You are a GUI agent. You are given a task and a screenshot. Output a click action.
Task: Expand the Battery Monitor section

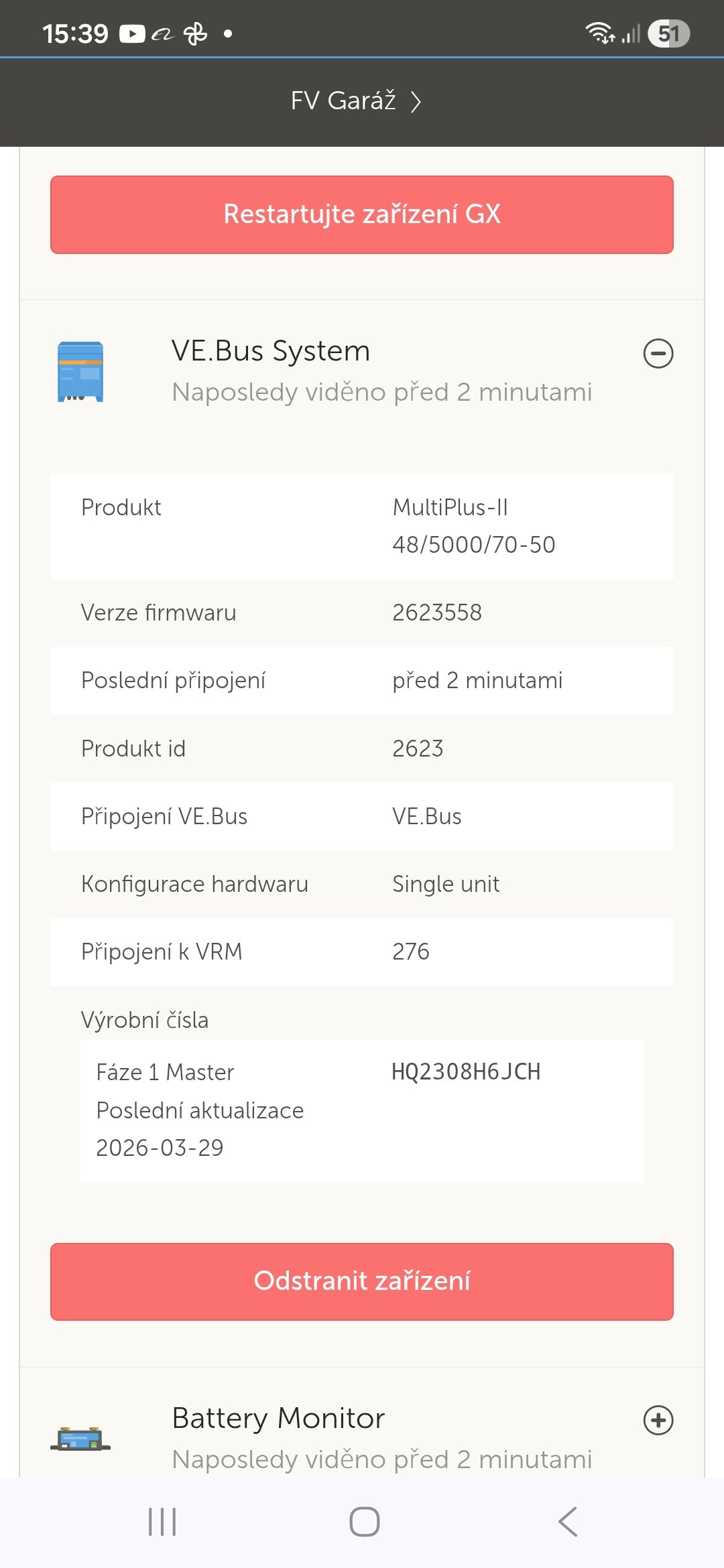tap(658, 1420)
